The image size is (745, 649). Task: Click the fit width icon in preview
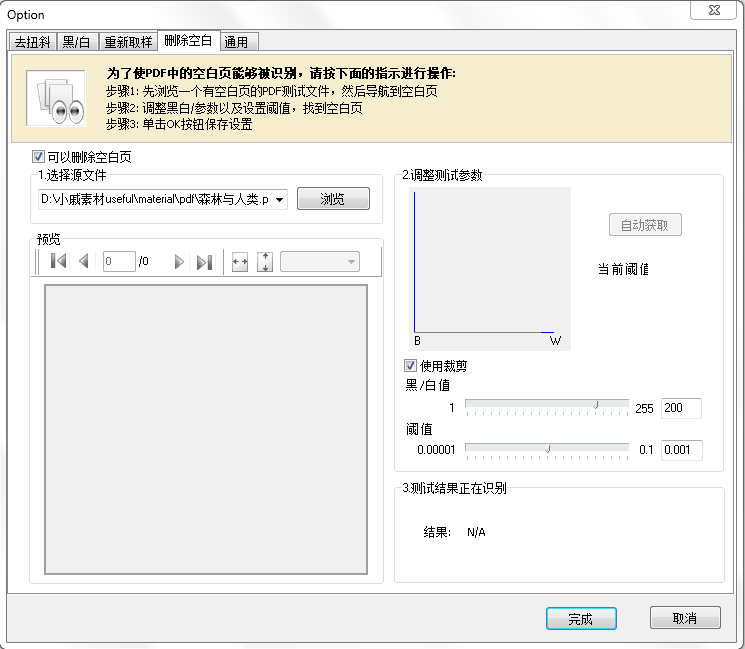pyautogui.click(x=240, y=262)
